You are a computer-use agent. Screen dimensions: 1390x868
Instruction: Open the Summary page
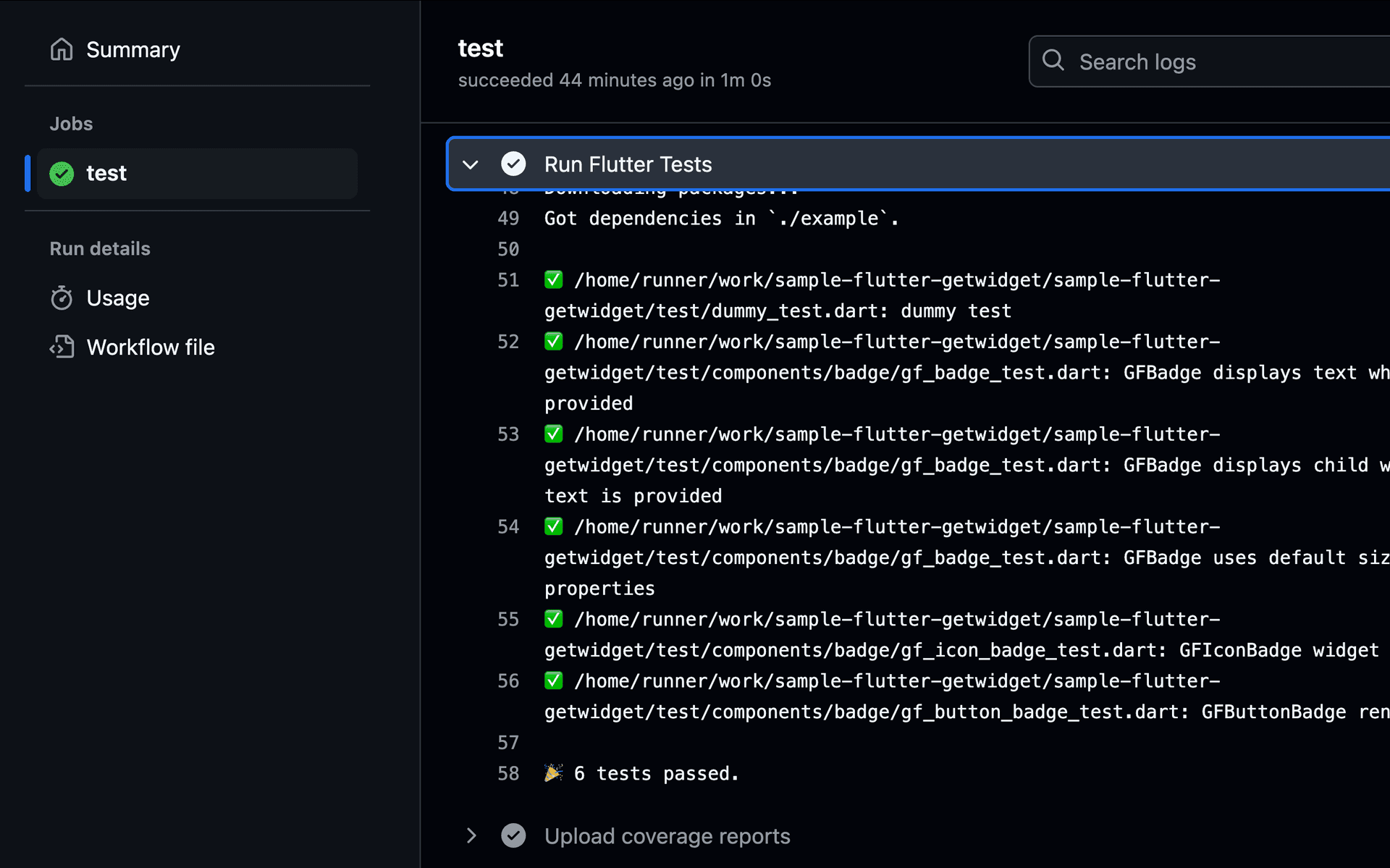(x=133, y=49)
